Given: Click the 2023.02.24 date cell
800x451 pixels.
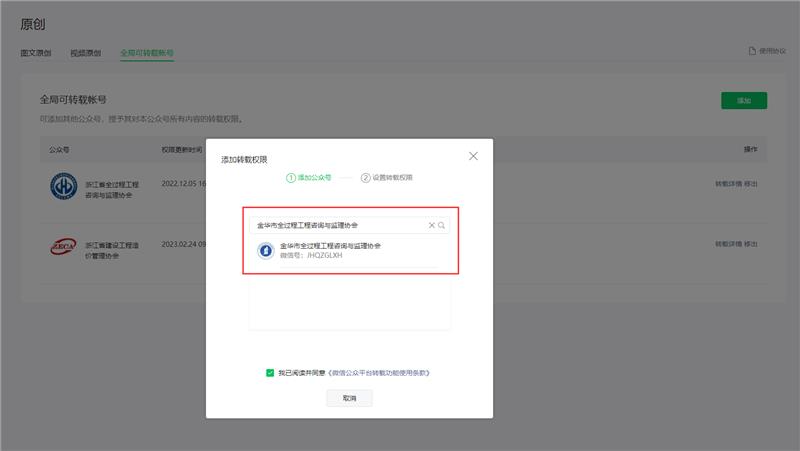Looking at the screenshot, I should click(184, 244).
